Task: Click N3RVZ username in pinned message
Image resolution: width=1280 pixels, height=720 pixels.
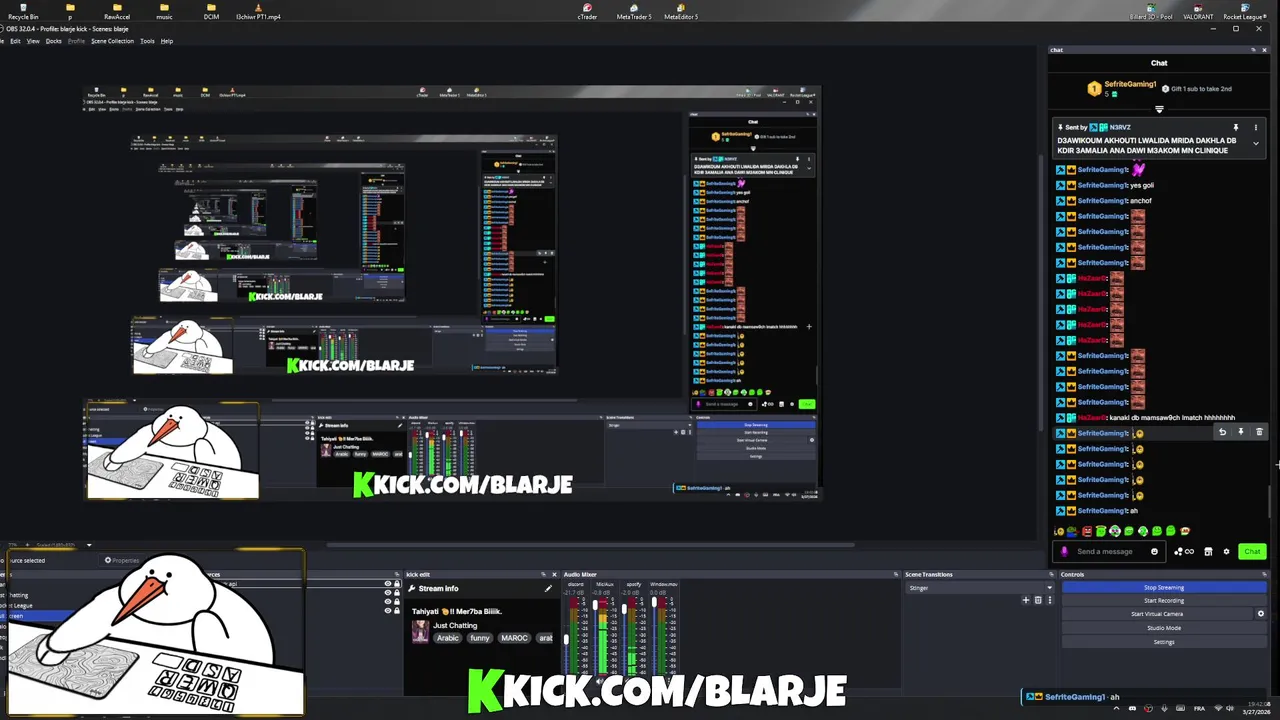Action: (1120, 127)
